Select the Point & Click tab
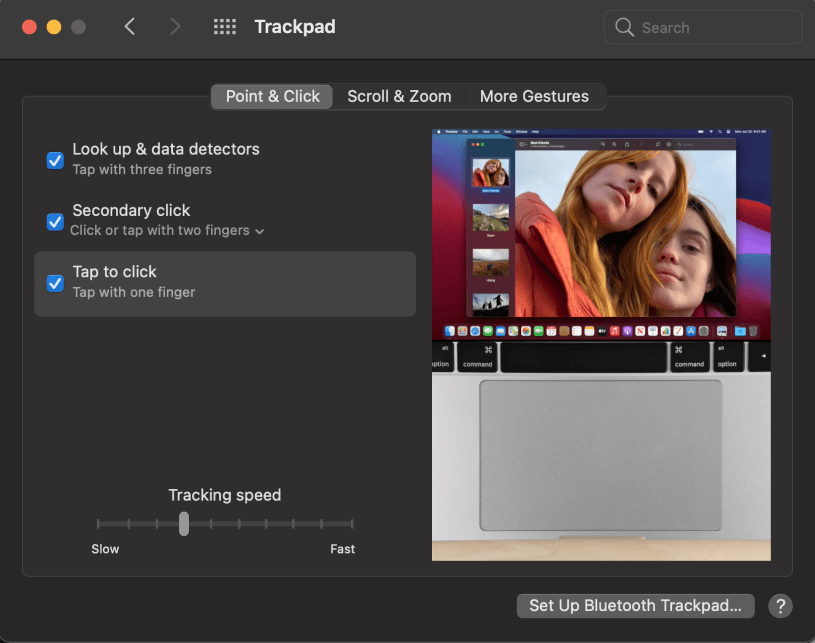 pos(272,97)
